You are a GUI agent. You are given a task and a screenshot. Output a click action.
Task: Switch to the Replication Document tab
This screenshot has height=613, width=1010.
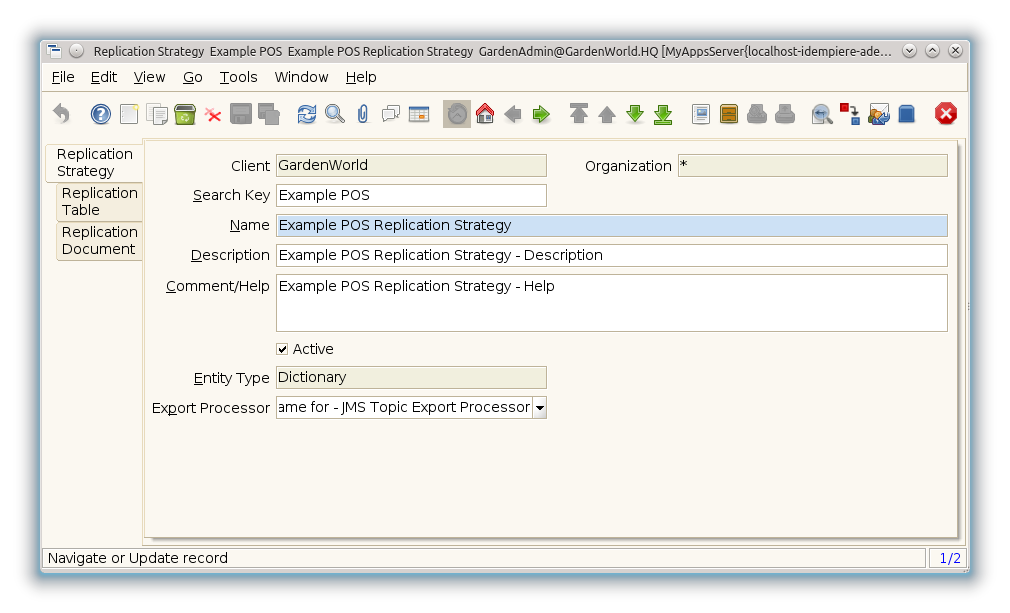point(99,240)
